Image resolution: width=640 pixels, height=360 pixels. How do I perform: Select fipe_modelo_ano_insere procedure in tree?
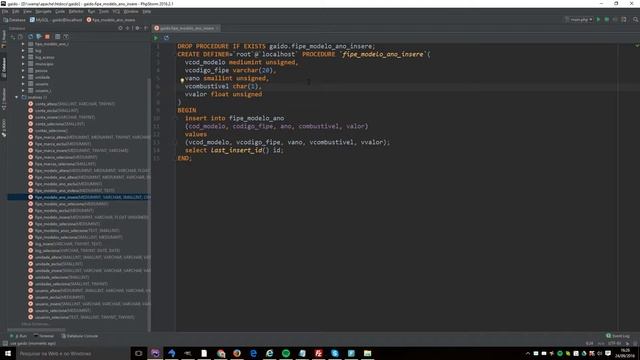pos(79,197)
